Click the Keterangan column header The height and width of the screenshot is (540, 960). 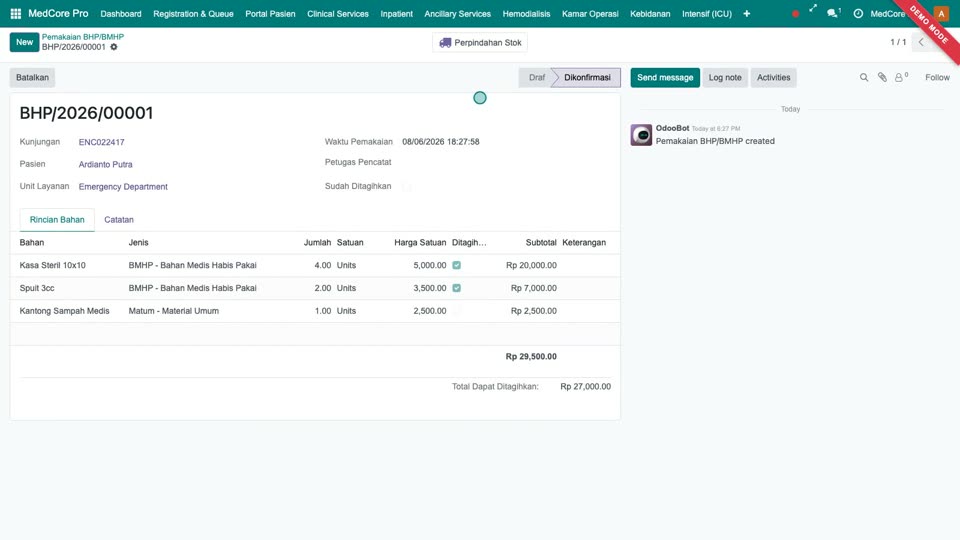point(584,242)
